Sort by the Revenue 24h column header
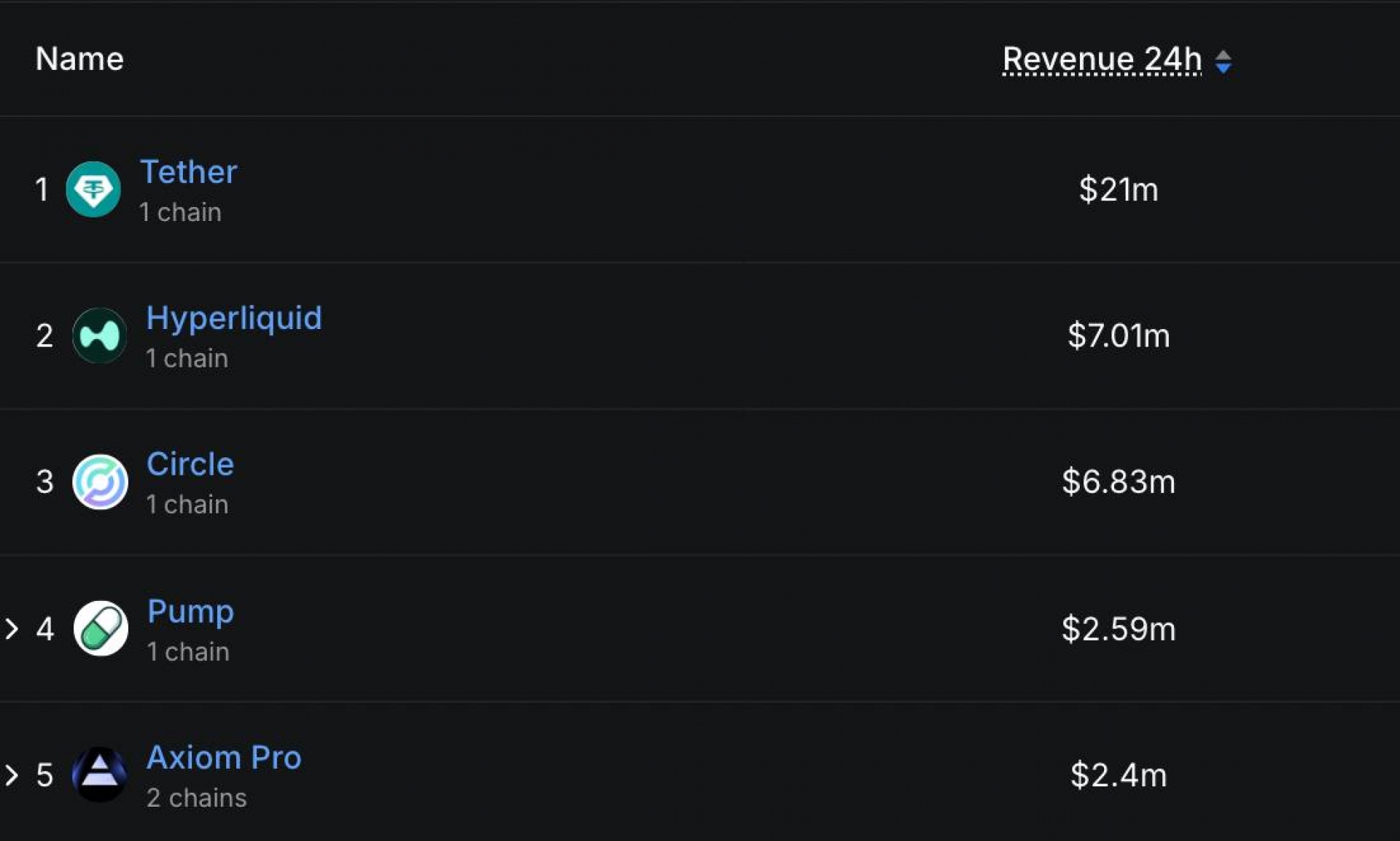Screen dimensions: 1400x841 (x=1101, y=60)
